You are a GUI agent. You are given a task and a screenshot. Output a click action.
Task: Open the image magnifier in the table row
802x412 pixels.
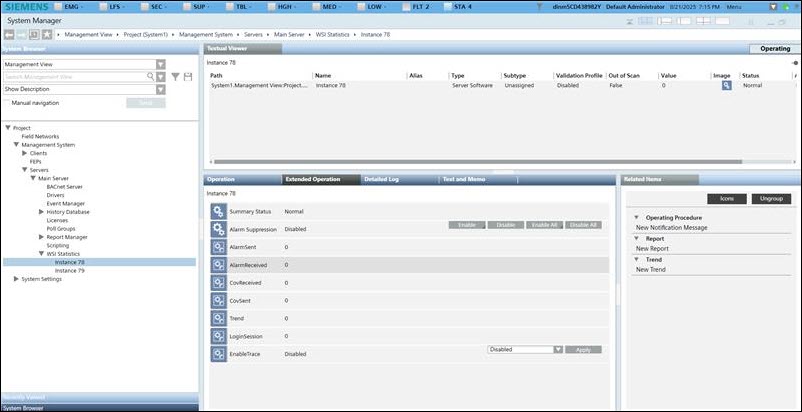[x=726, y=86]
